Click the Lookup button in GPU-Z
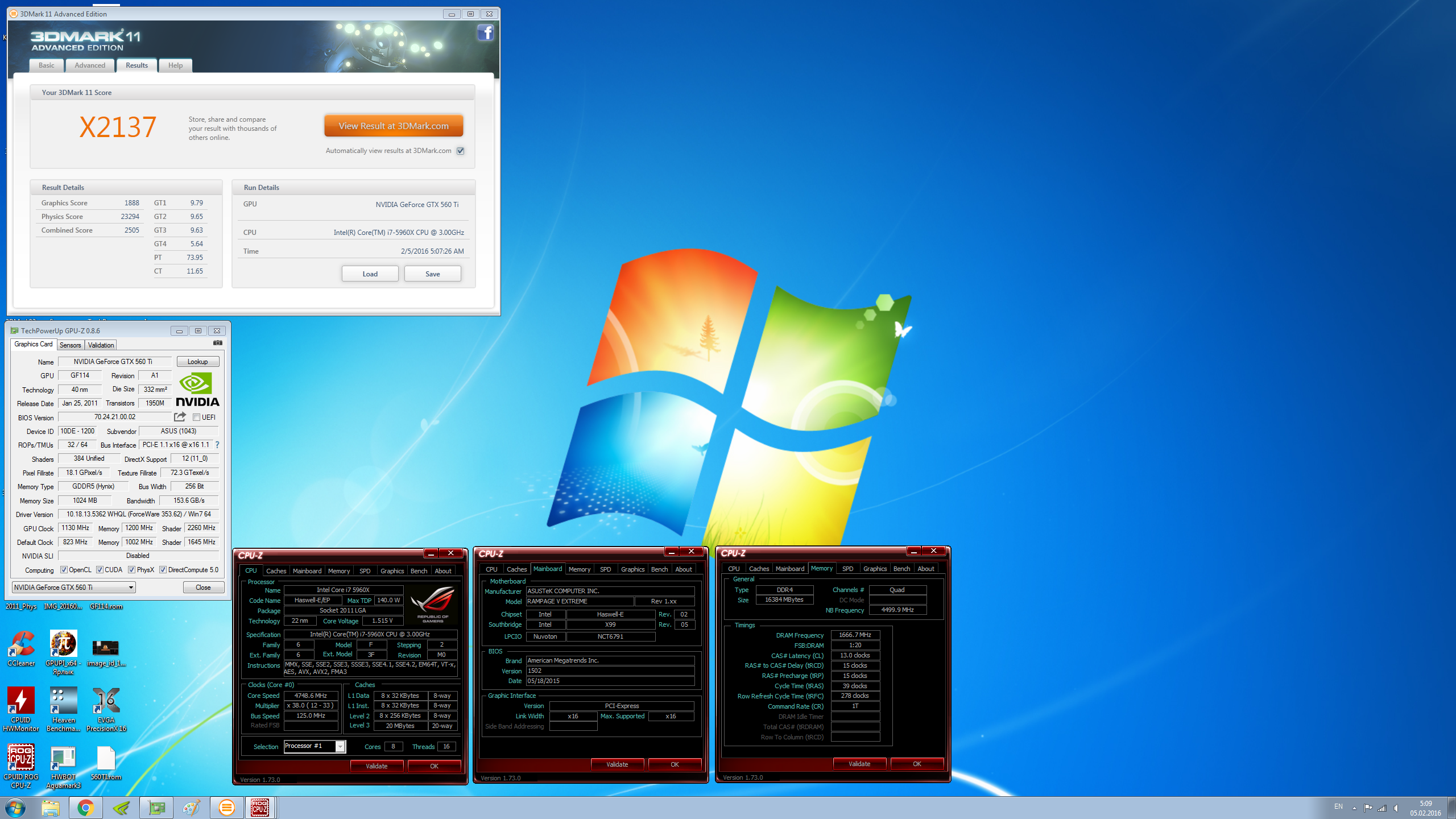Viewport: 1456px width, 819px height. pyautogui.click(x=198, y=362)
